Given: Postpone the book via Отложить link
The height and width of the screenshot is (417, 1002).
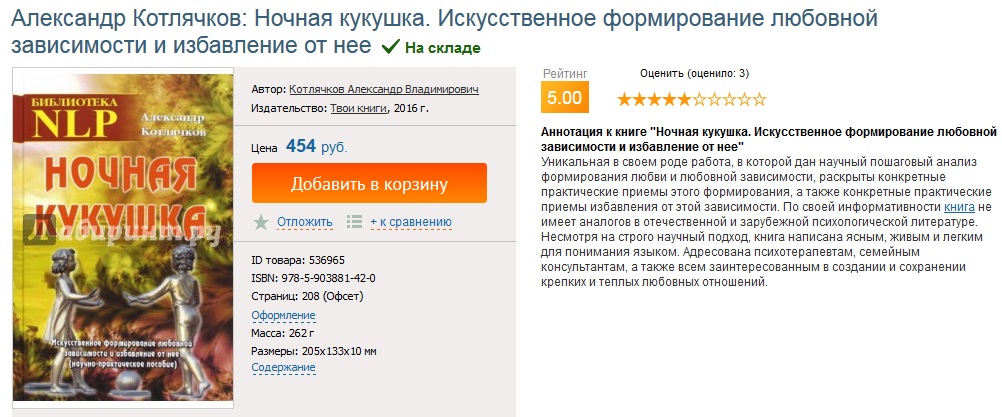Looking at the screenshot, I should coord(305,222).
